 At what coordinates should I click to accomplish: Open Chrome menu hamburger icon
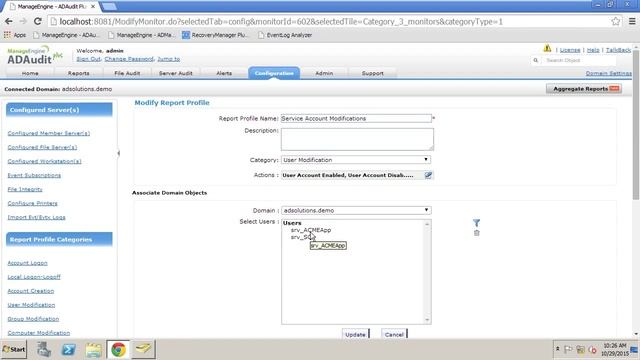tap(632, 22)
